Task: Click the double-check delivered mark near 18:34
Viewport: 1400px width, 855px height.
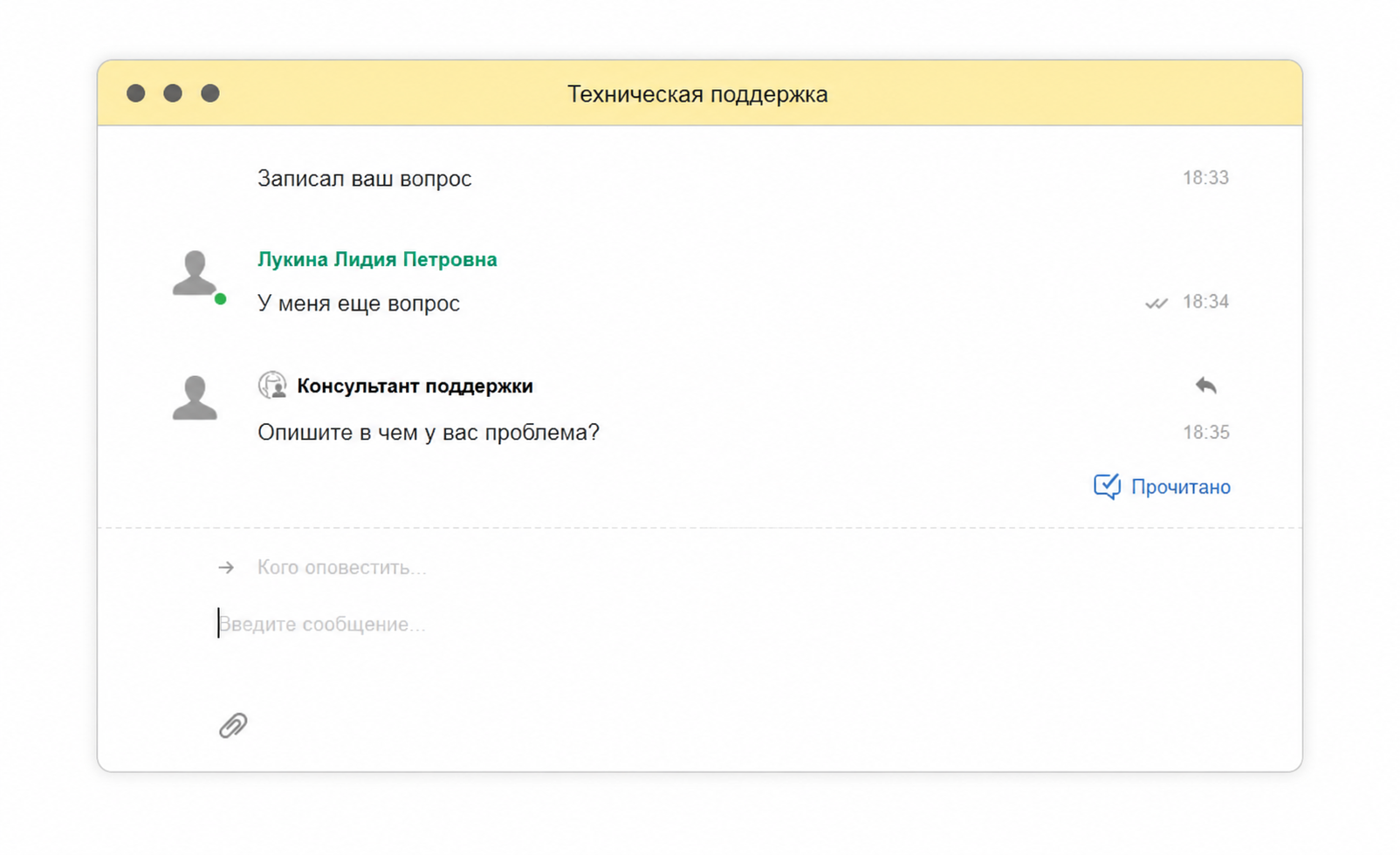Action: coord(1156,303)
